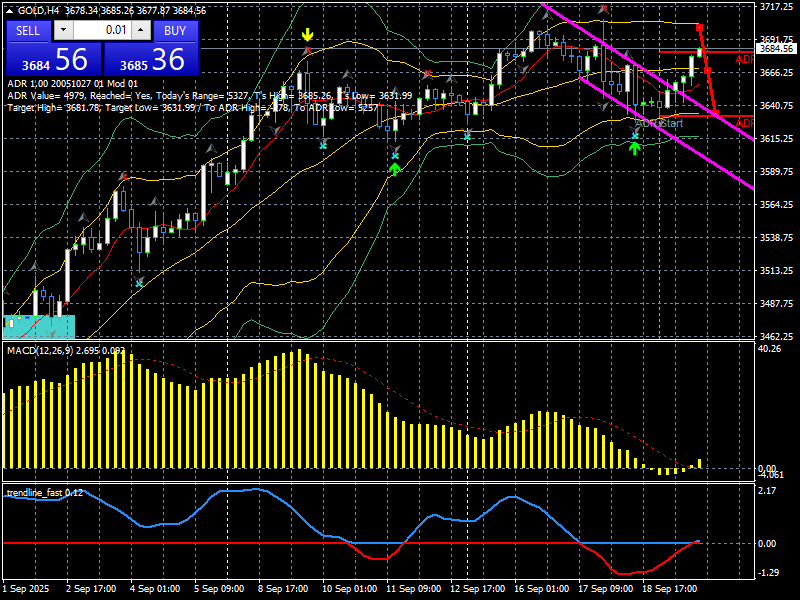This screenshot has height=600, width=800.
Task: Select the green up arrow near 17 Sep
Action: click(634, 148)
